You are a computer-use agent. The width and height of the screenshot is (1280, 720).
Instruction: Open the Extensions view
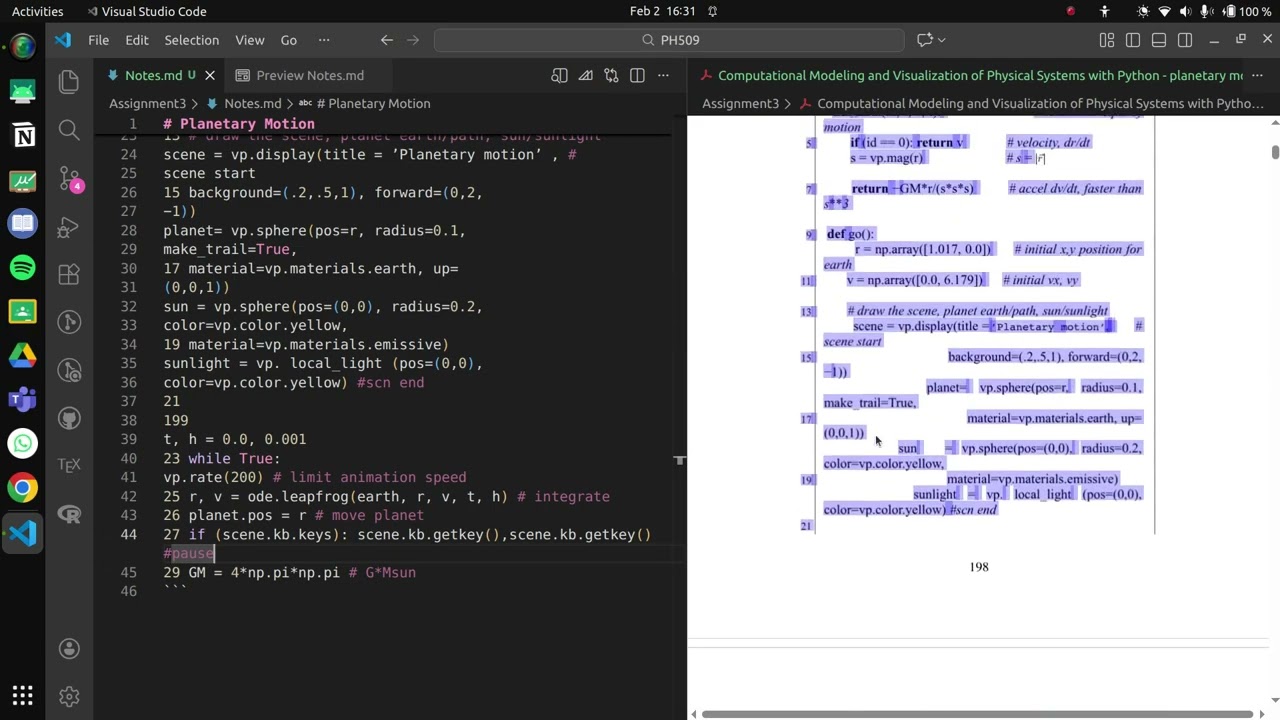[x=69, y=274]
